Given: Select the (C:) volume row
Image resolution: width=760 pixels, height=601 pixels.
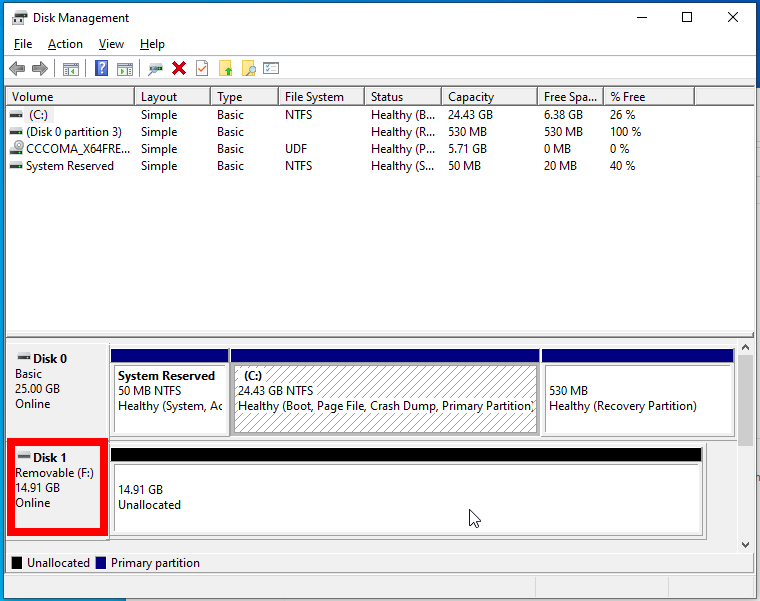Looking at the screenshot, I should (351, 115).
